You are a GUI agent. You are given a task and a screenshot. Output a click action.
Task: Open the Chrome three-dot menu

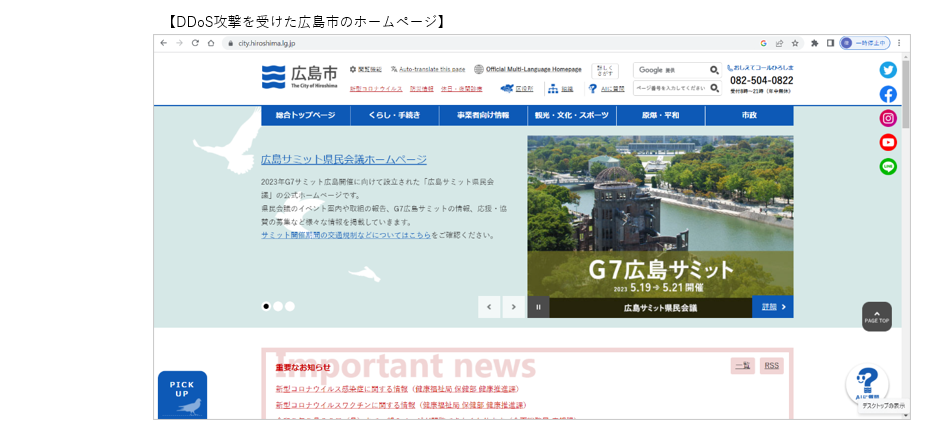tap(899, 43)
